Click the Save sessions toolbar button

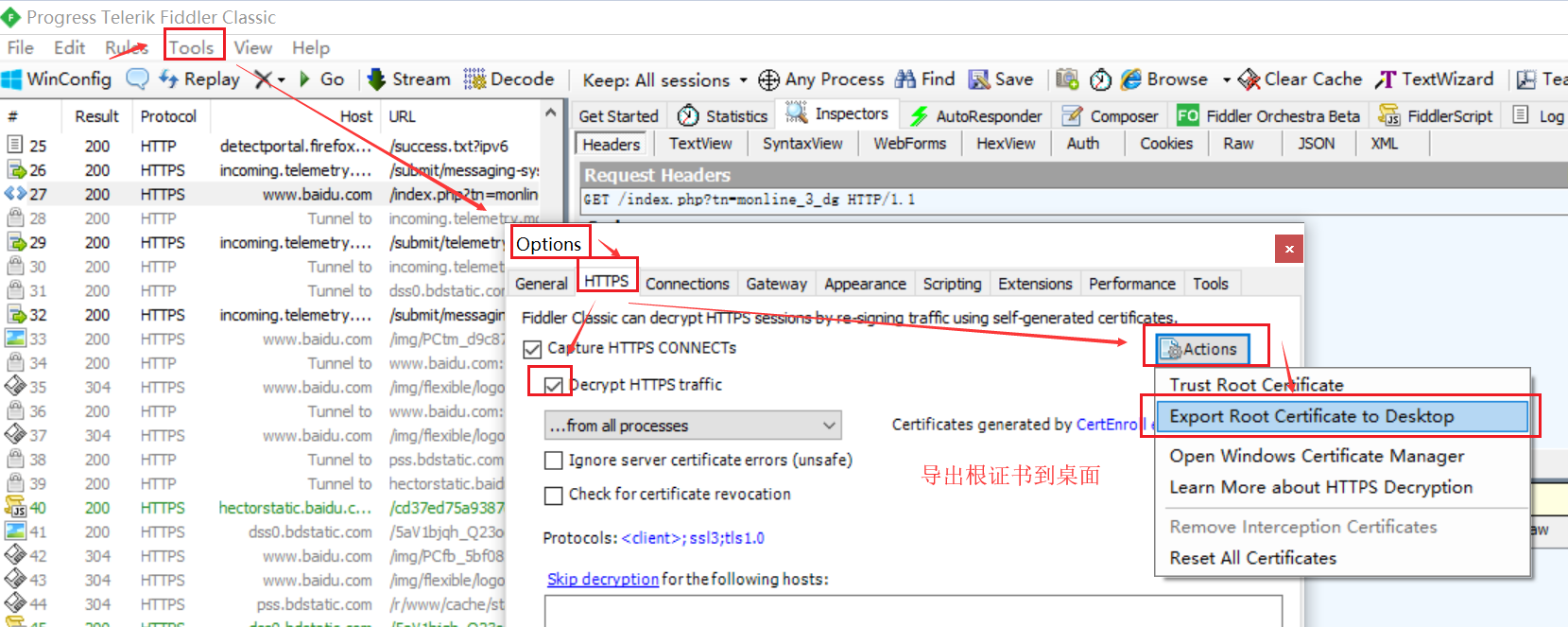1002,79
